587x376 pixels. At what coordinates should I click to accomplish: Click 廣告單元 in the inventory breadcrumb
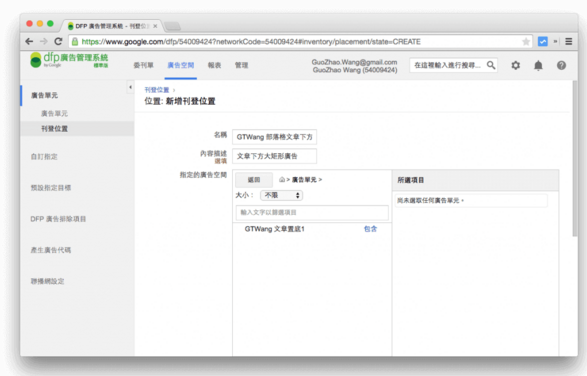pyautogui.click(x=304, y=180)
